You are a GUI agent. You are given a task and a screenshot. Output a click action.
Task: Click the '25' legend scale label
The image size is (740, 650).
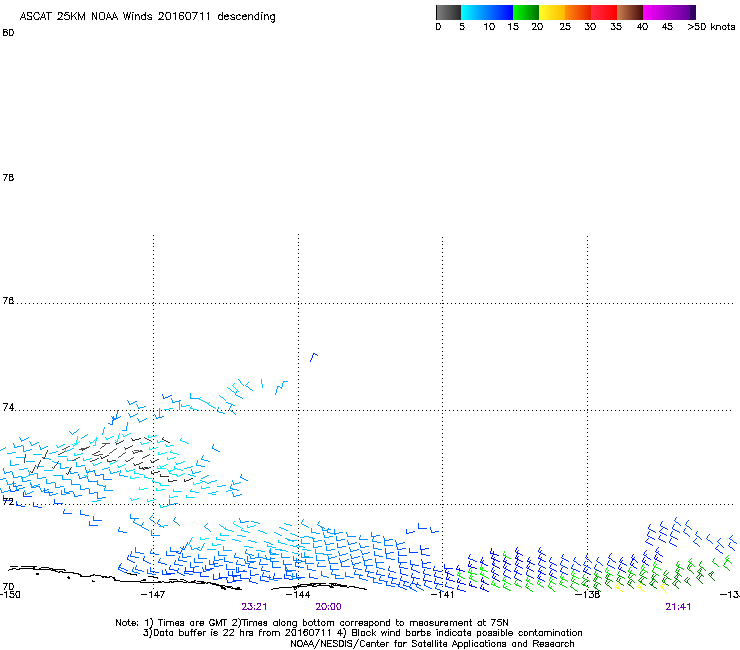565,27
